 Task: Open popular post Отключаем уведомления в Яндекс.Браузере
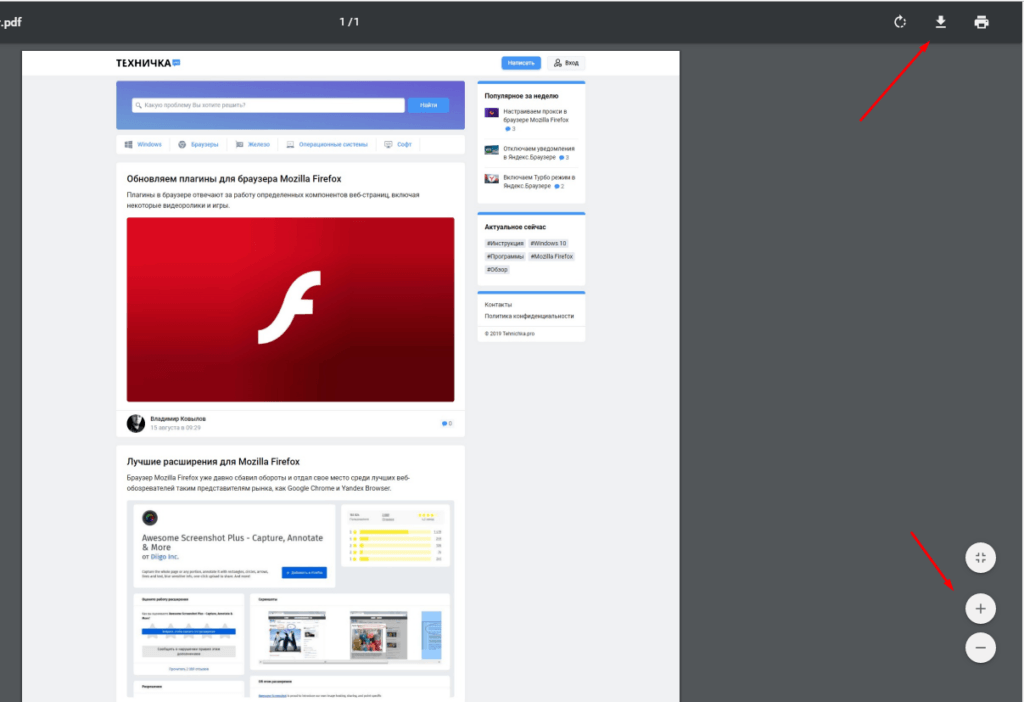539,153
